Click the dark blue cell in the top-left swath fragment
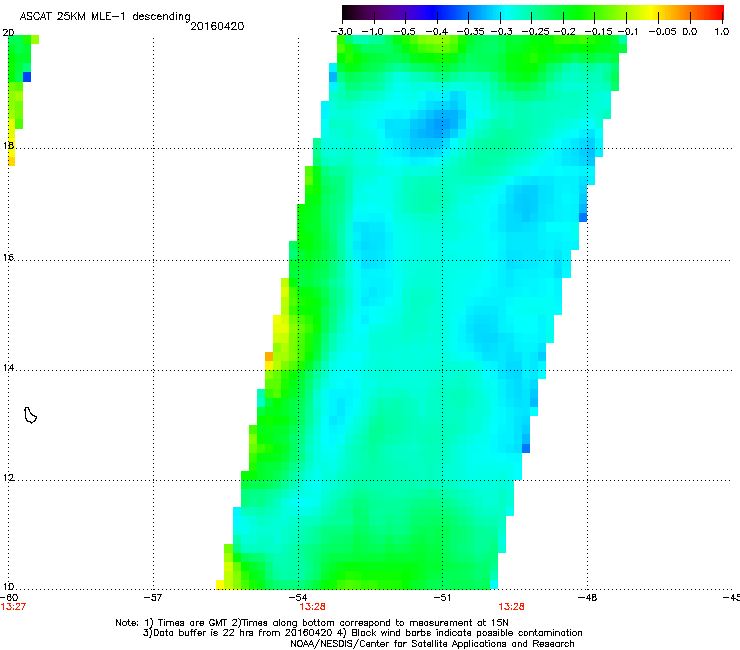Screen dimensions: 740x650 click(27, 77)
